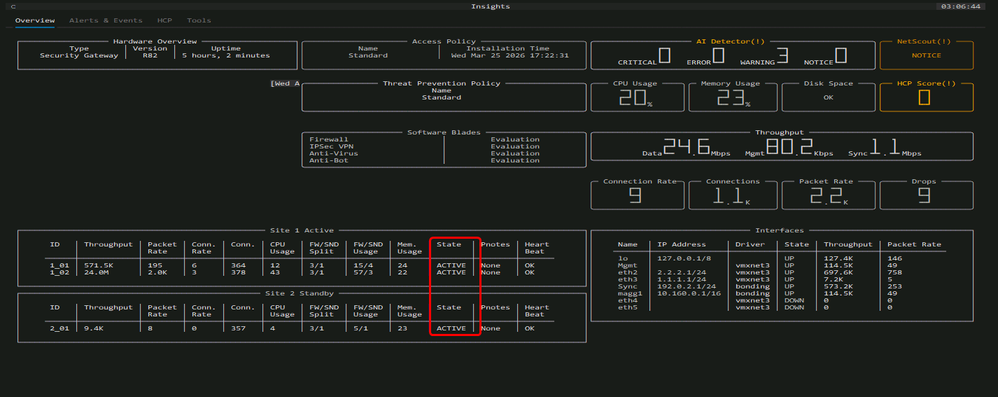The width and height of the screenshot is (998, 397).
Task: Click the Interfaces Throughput column header
Action: 848,244
